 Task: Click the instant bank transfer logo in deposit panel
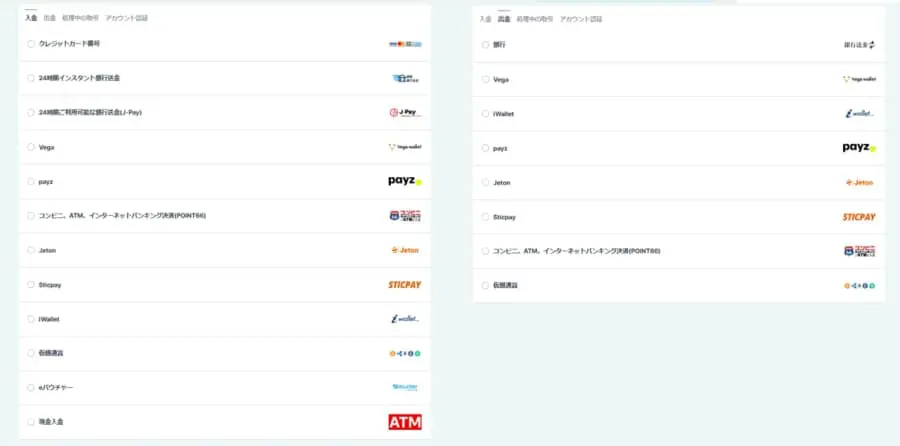(x=406, y=79)
